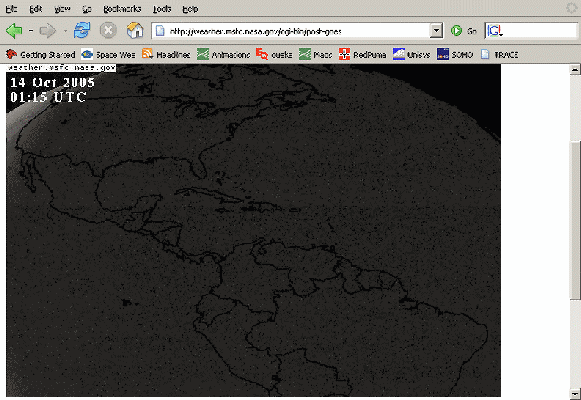The height and width of the screenshot is (400, 581).
Task: Expand the address bar history dropdown
Action: coord(436,31)
